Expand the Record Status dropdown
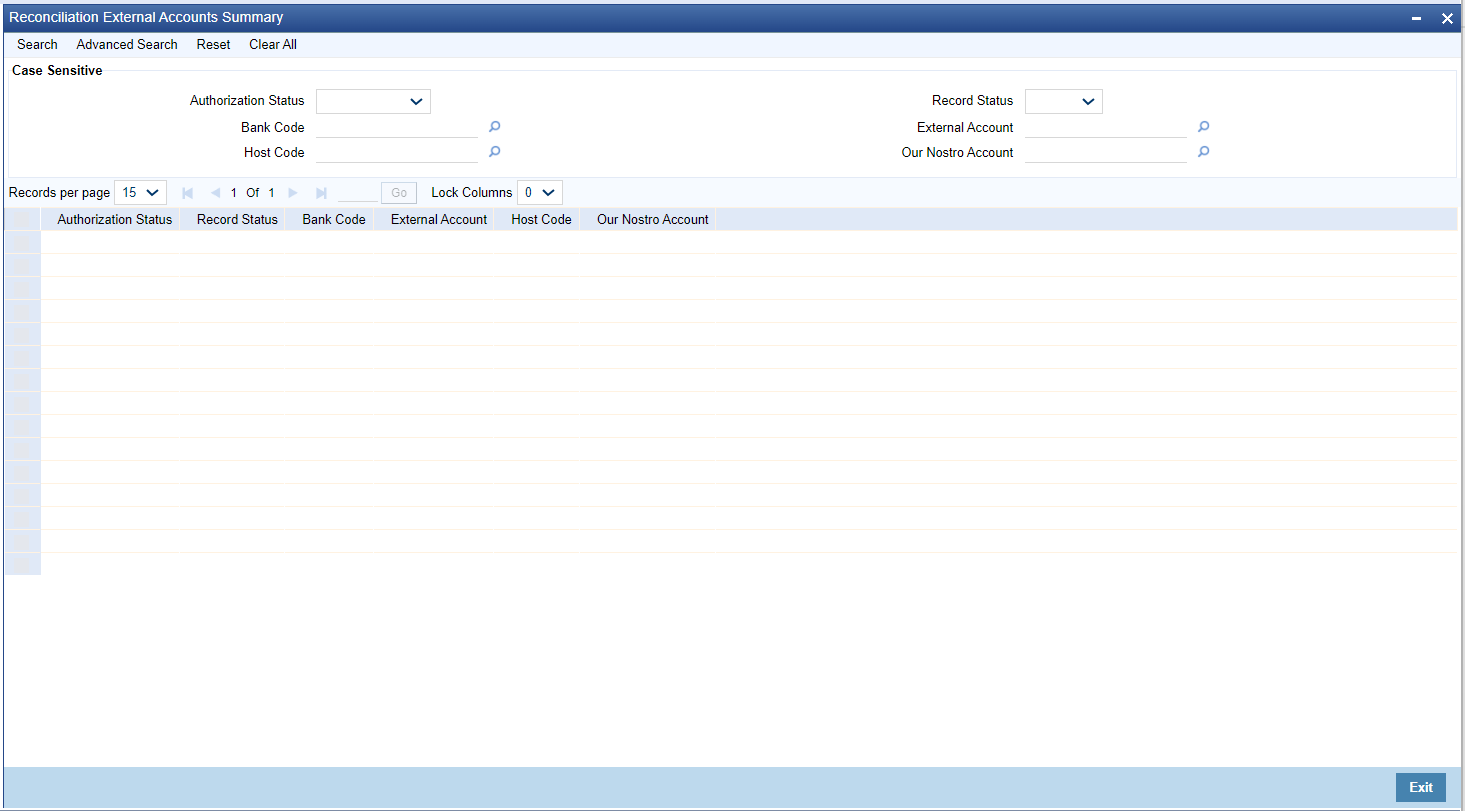The image size is (1465, 811). click(x=1063, y=101)
